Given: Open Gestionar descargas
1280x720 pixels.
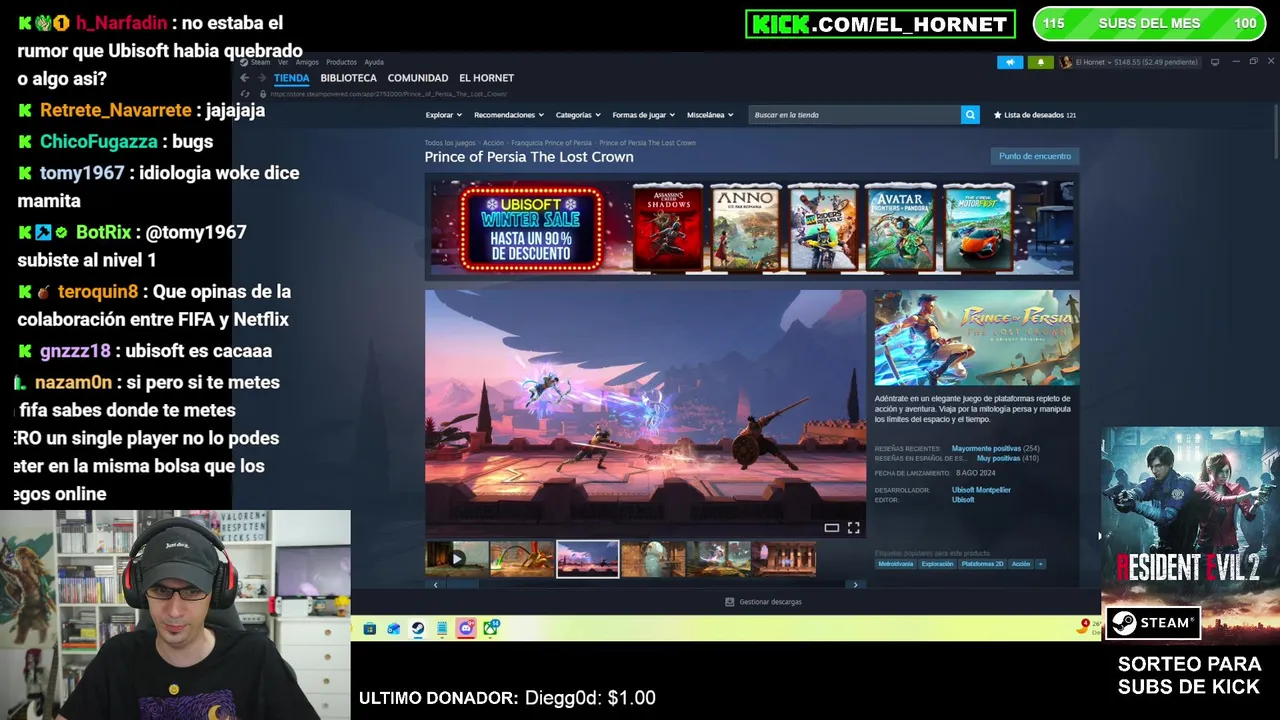Looking at the screenshot, I should (x=763, y=602).
